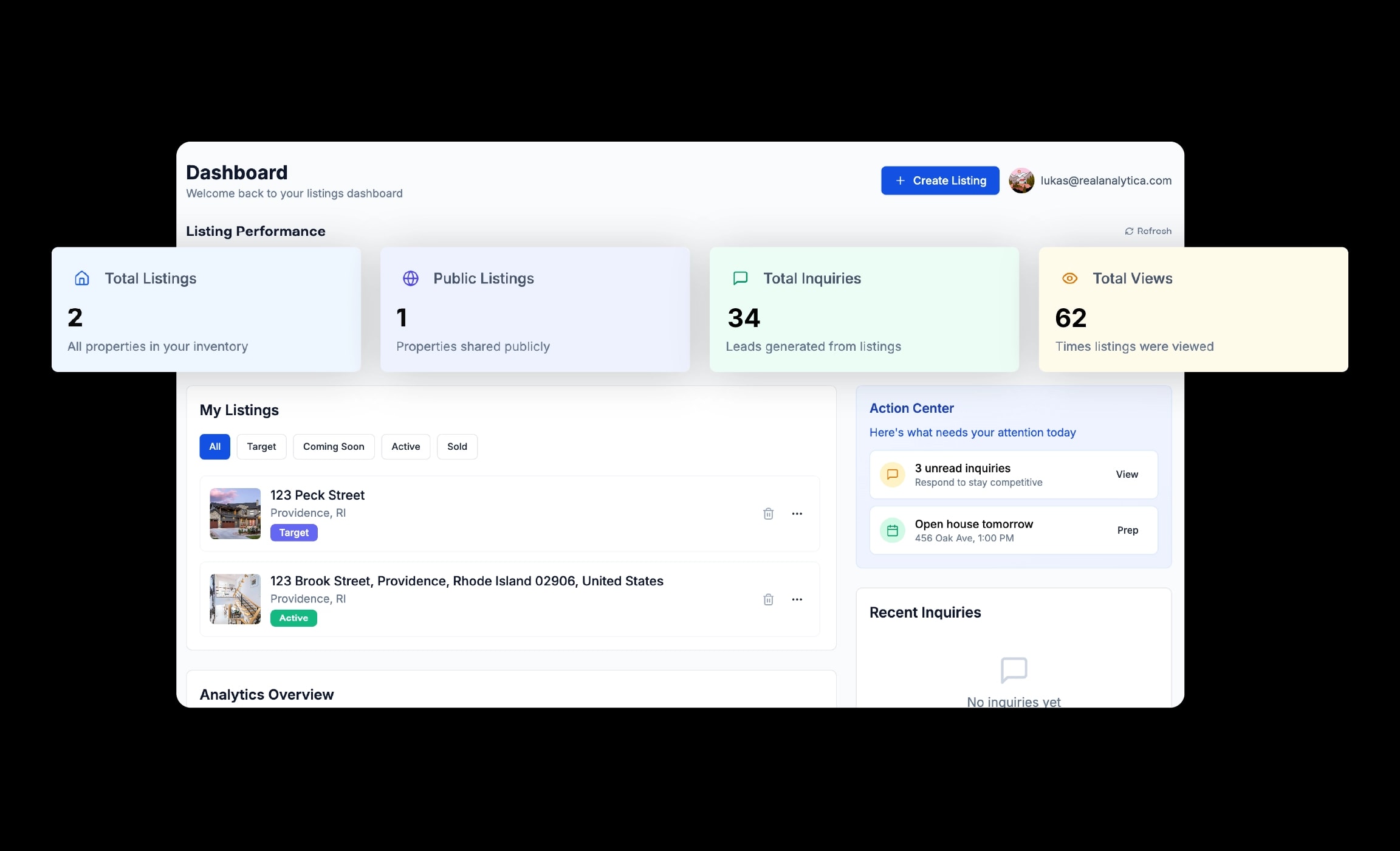Click the Public Listings card title

(484, 278)
